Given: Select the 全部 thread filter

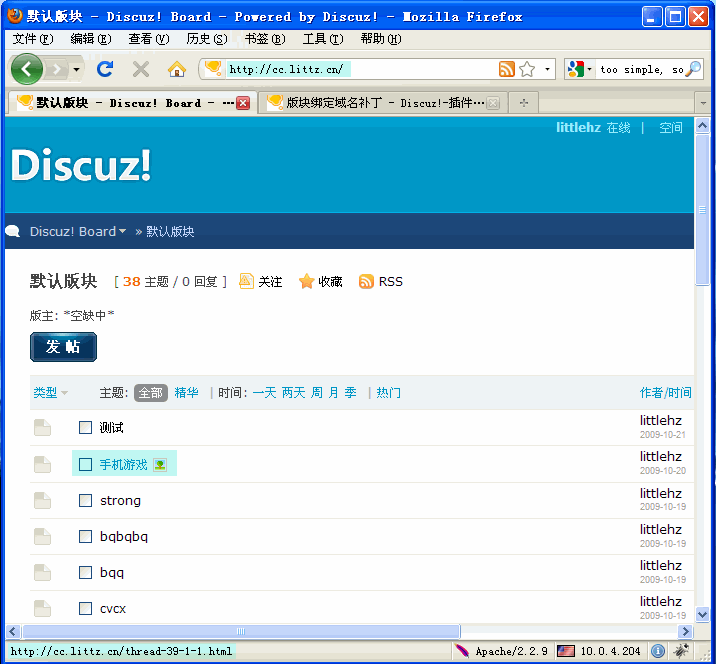Looking at the screenshot, I should coord(151,393).
